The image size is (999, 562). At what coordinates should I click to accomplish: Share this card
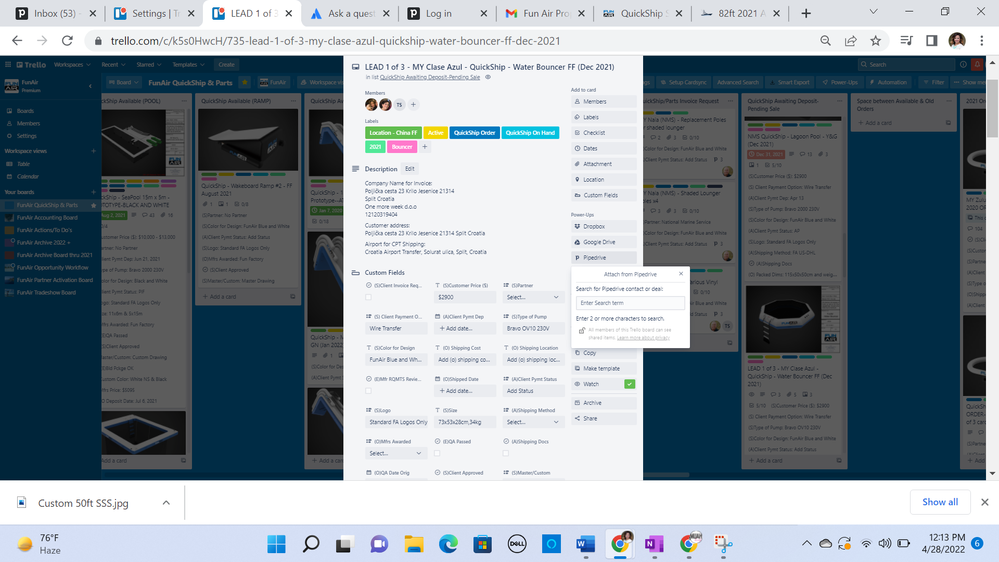point(603,419)
